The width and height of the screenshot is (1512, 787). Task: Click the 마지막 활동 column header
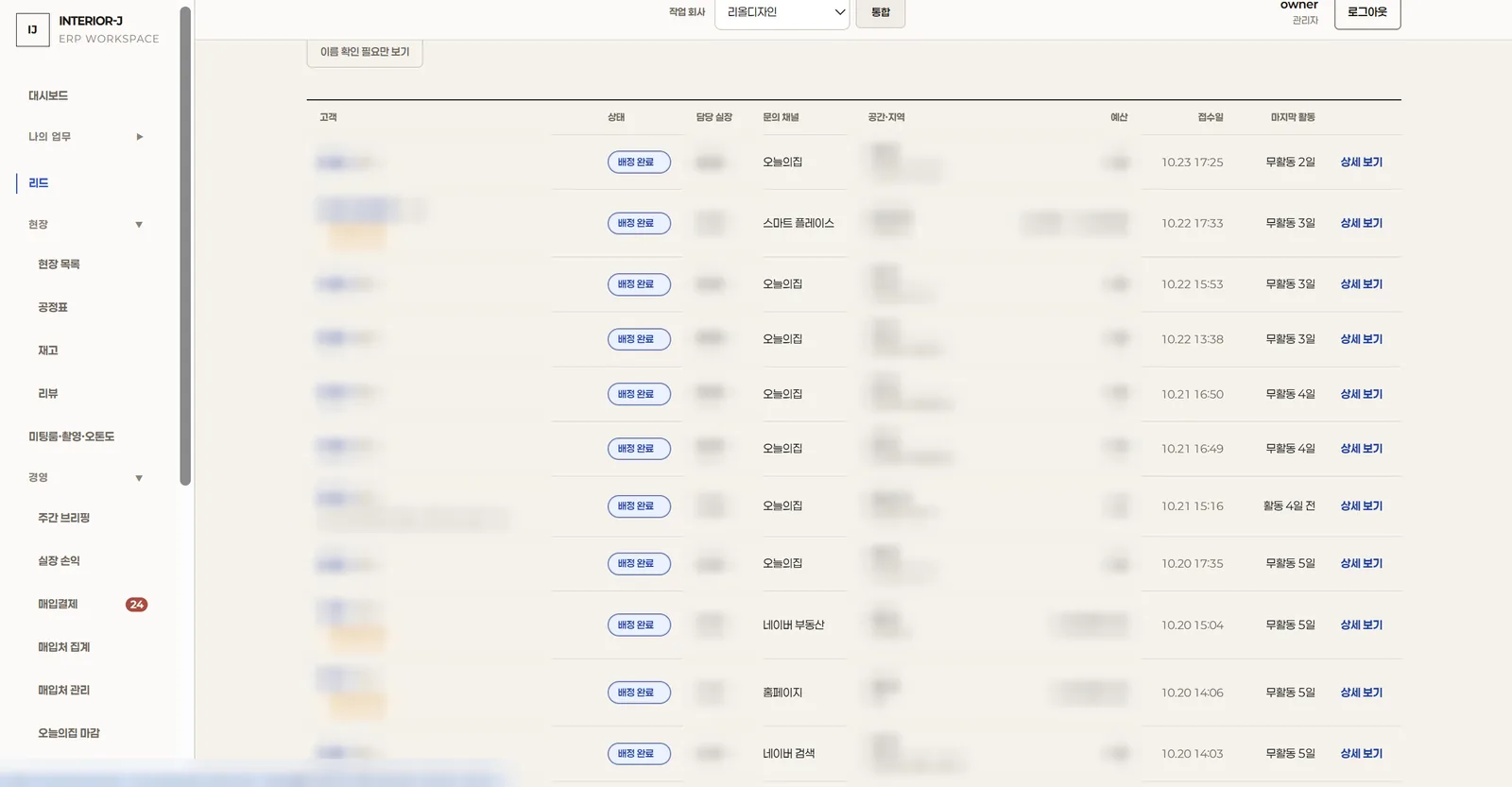pyautogui.click(x=1293, y=117)
